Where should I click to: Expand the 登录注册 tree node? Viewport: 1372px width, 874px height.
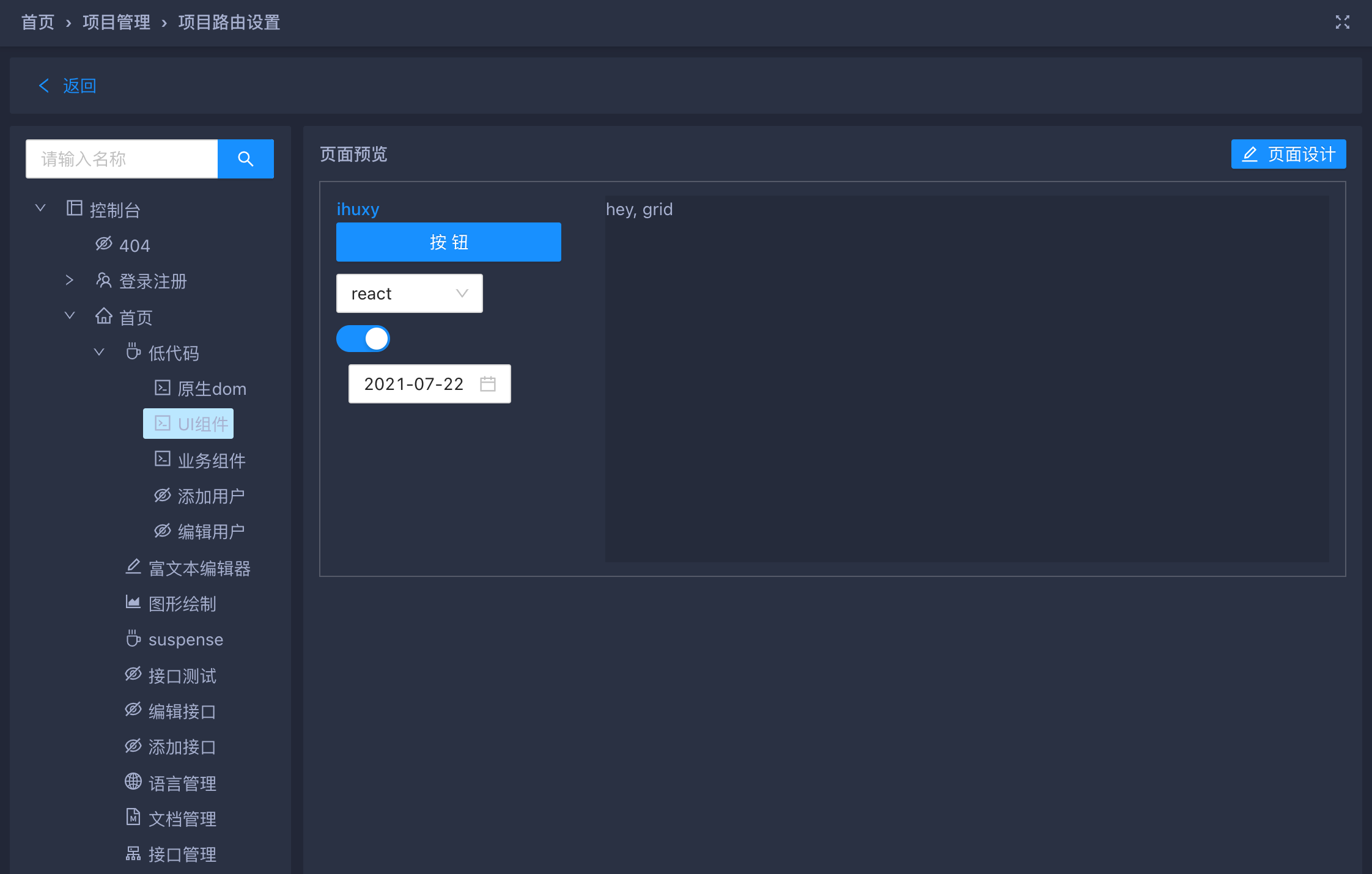[x=70, y=281]
